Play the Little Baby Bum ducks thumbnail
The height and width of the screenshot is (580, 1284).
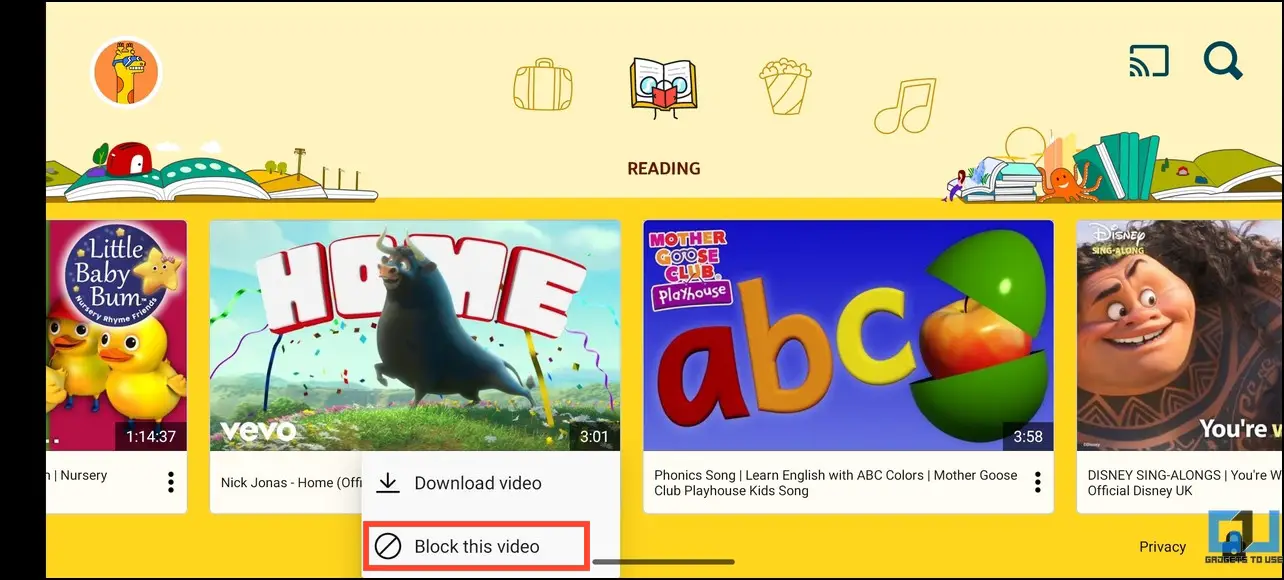tap(116, 335)
